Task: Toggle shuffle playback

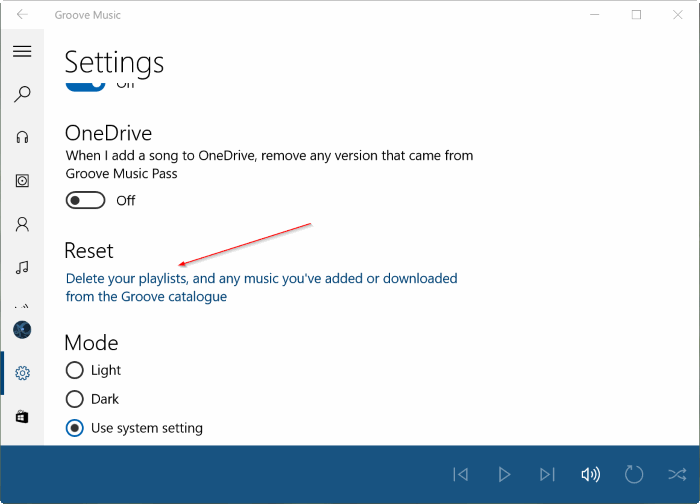Action: tap(677, 474)
